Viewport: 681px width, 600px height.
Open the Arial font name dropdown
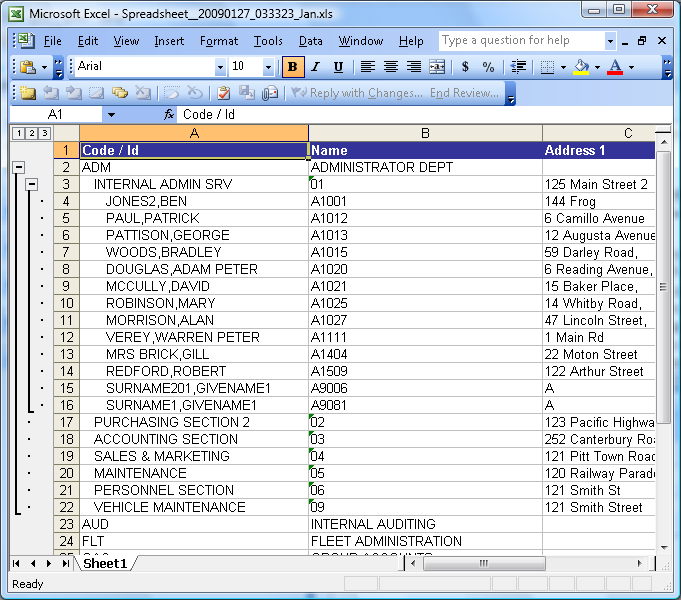[220, 67]
